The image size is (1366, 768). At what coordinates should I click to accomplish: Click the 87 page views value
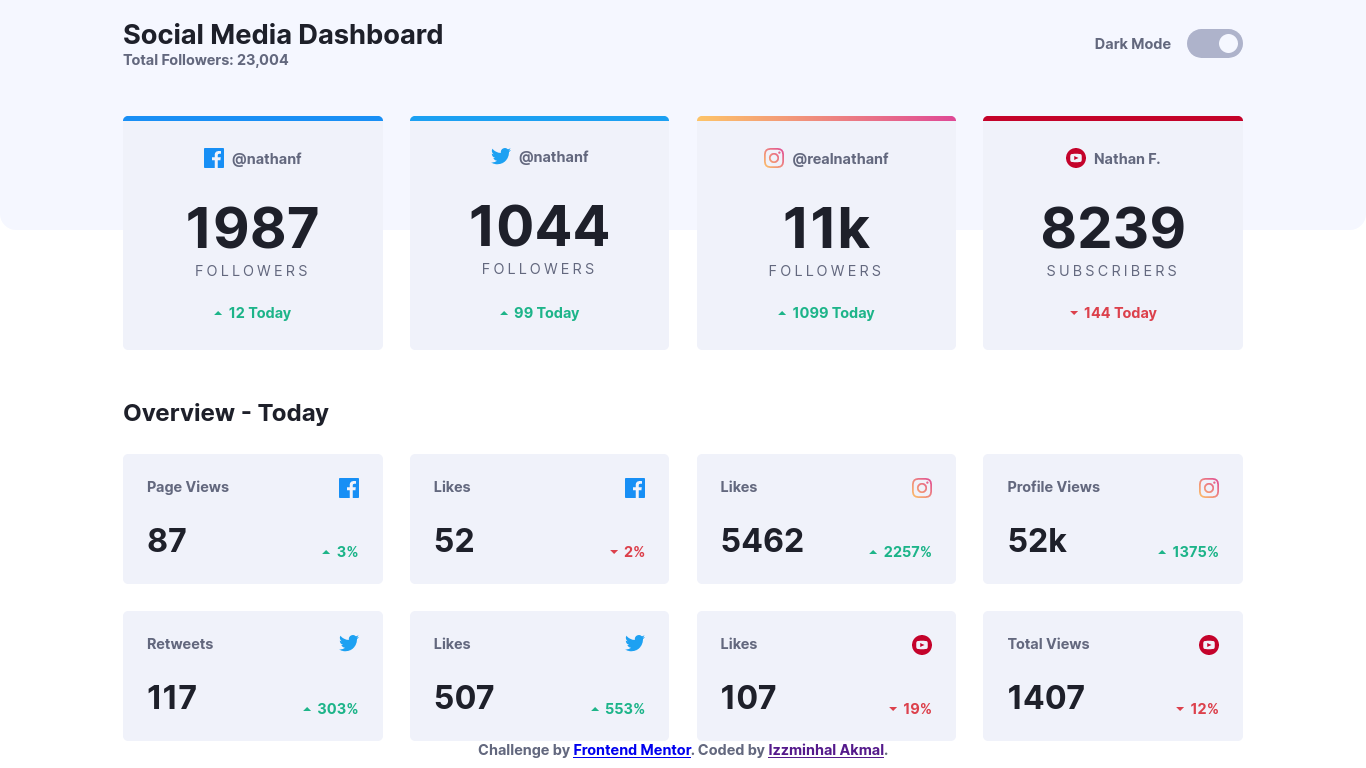[x=167, y=541]
